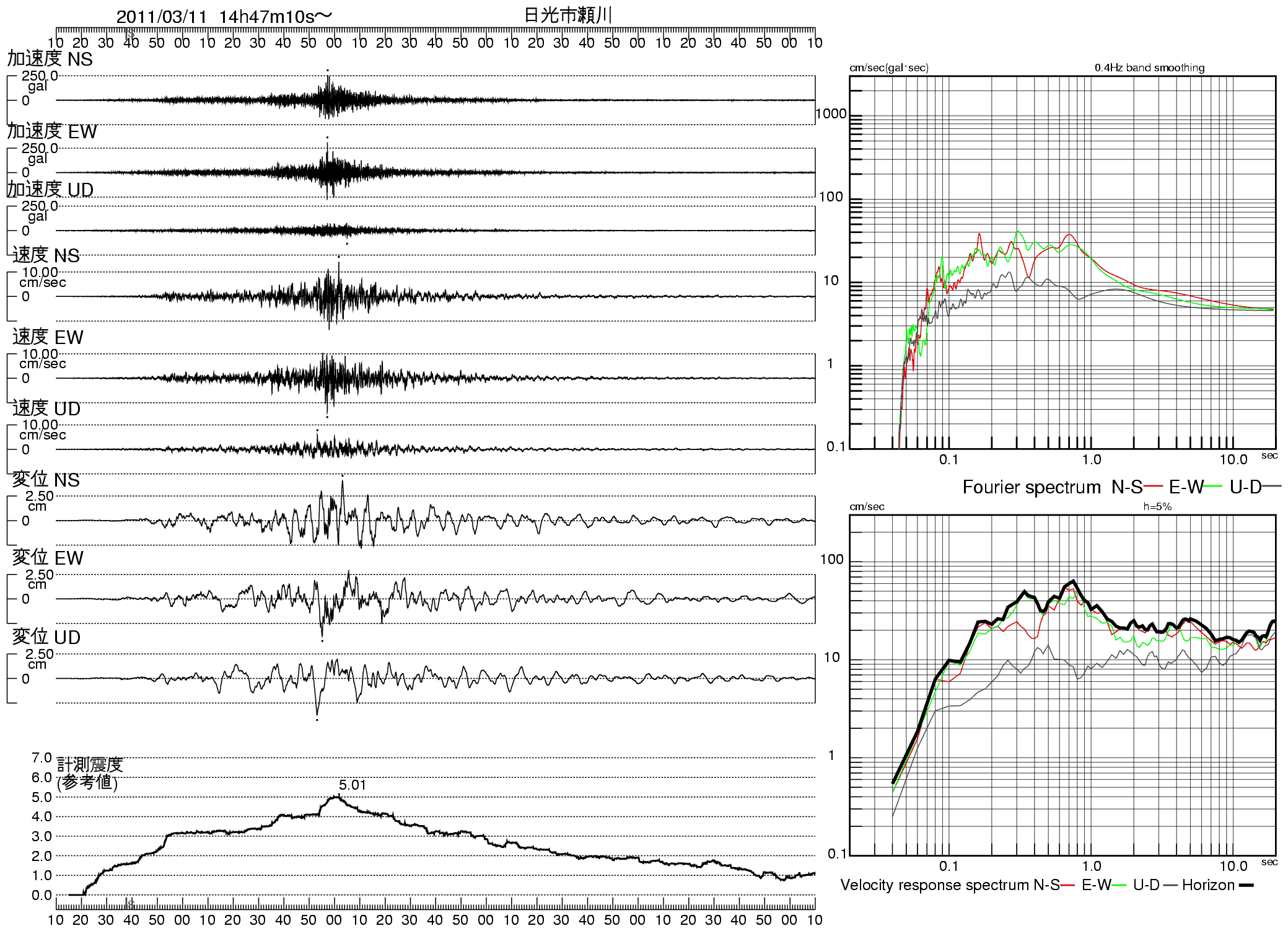The width and height of the screenshot is (1288, 931).
Task: Click the Horizon legend label
Action: click(1208, 885)
